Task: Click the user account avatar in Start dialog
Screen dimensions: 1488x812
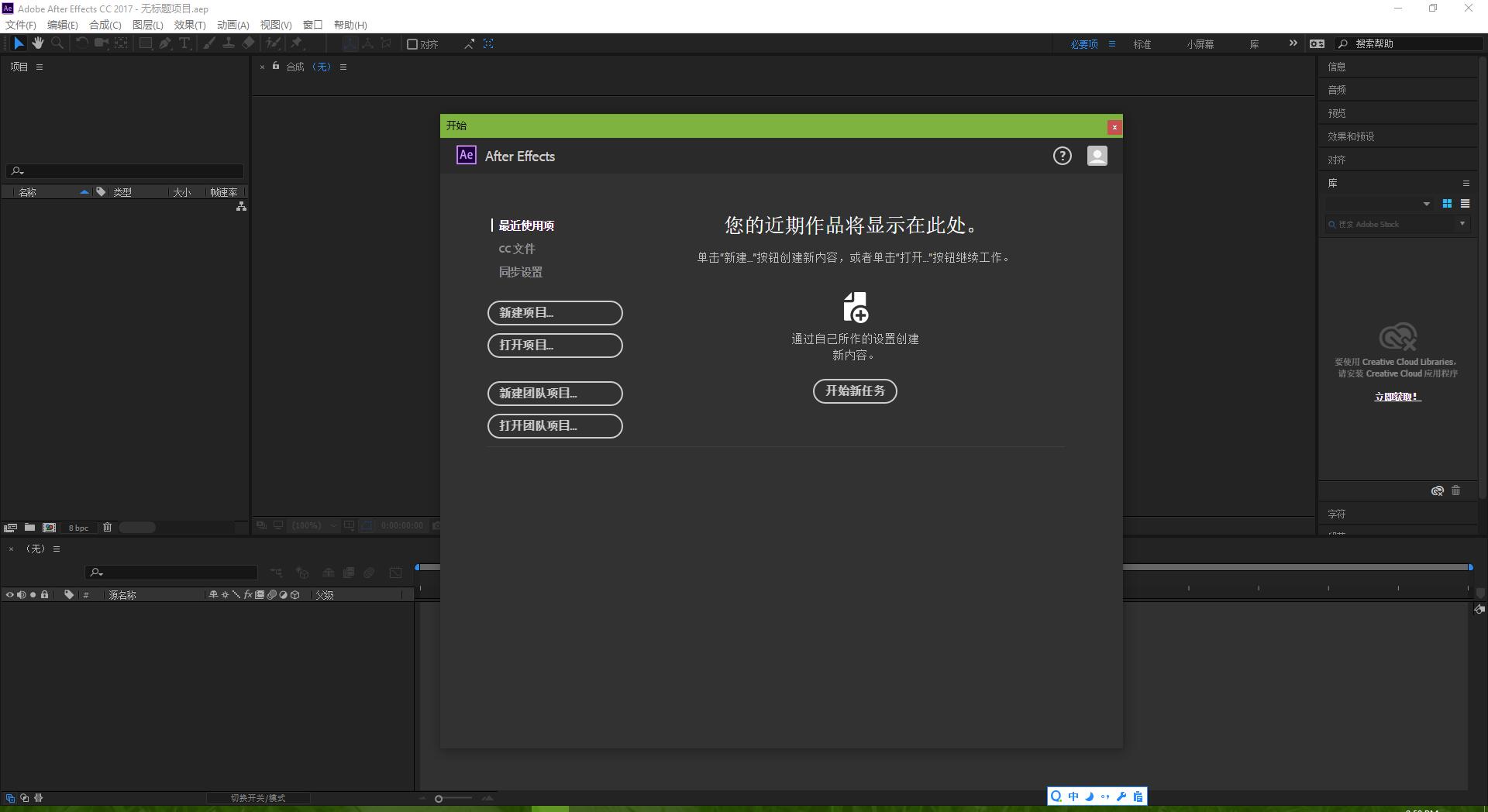Action: tap(1097, 156)
